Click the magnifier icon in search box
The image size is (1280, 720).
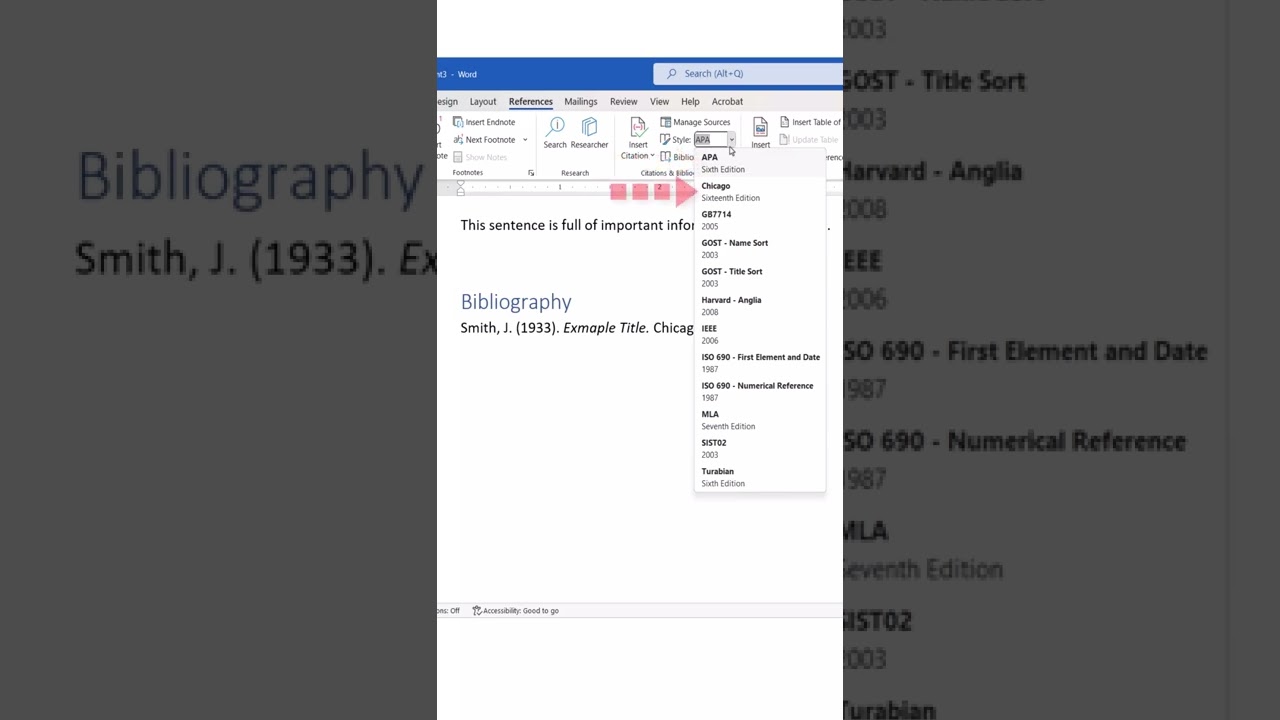[672, 73]
